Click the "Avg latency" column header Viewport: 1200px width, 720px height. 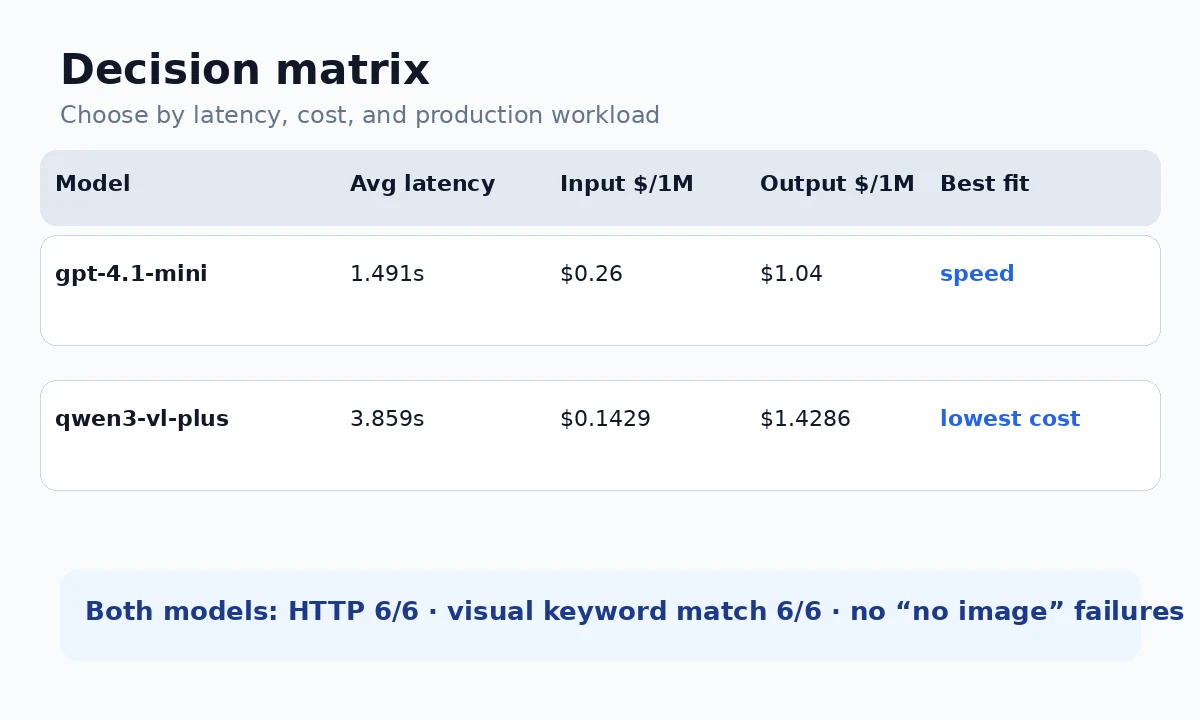(x=422, y=184)
